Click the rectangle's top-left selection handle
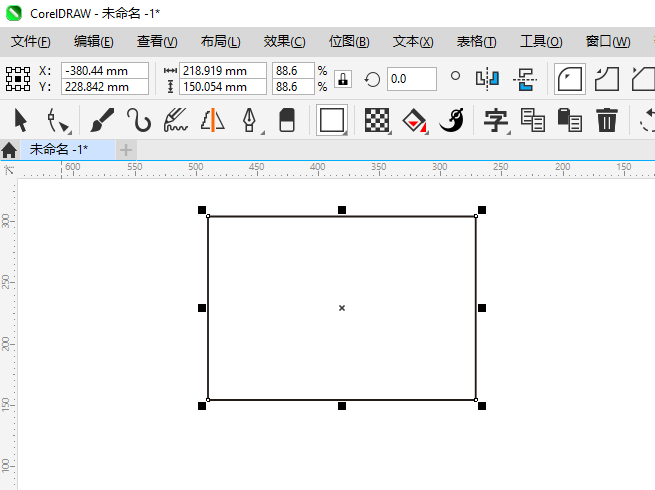The width and height of the screenshot is (655, 490). point(202,210)
